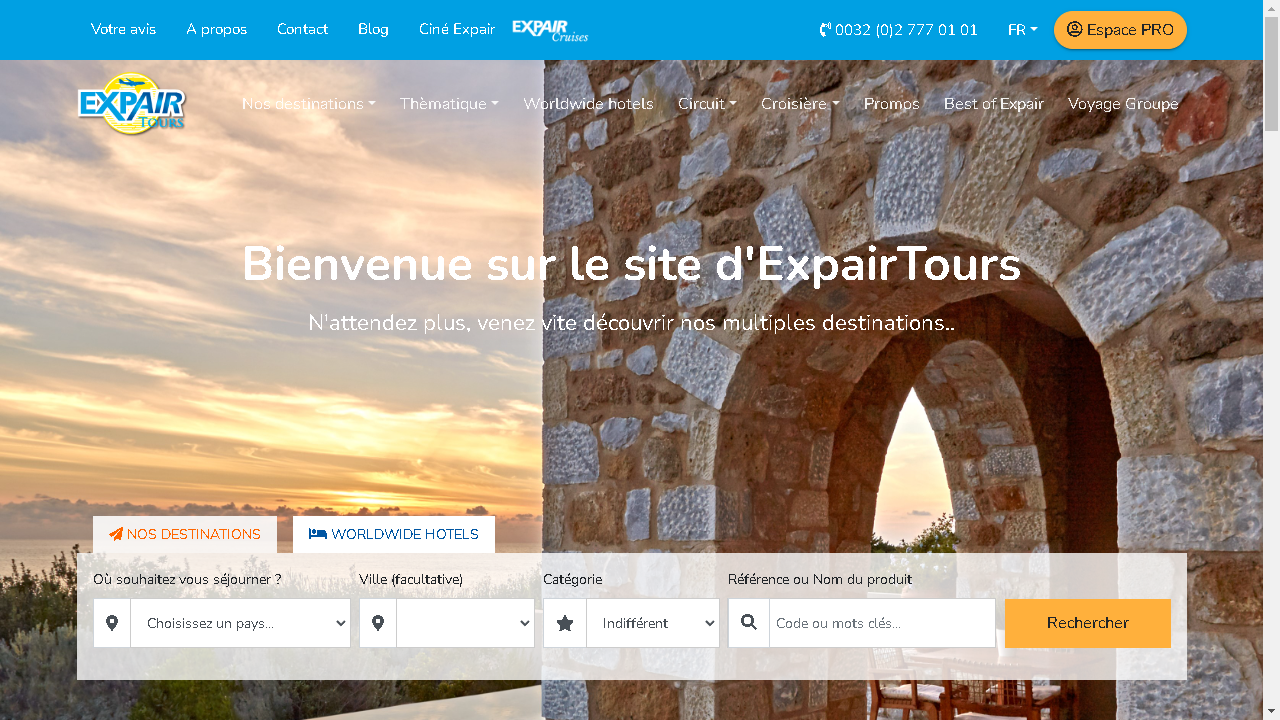
Task: Switch to the WORLDWIDE HOTELS tab
Action: 394,534
